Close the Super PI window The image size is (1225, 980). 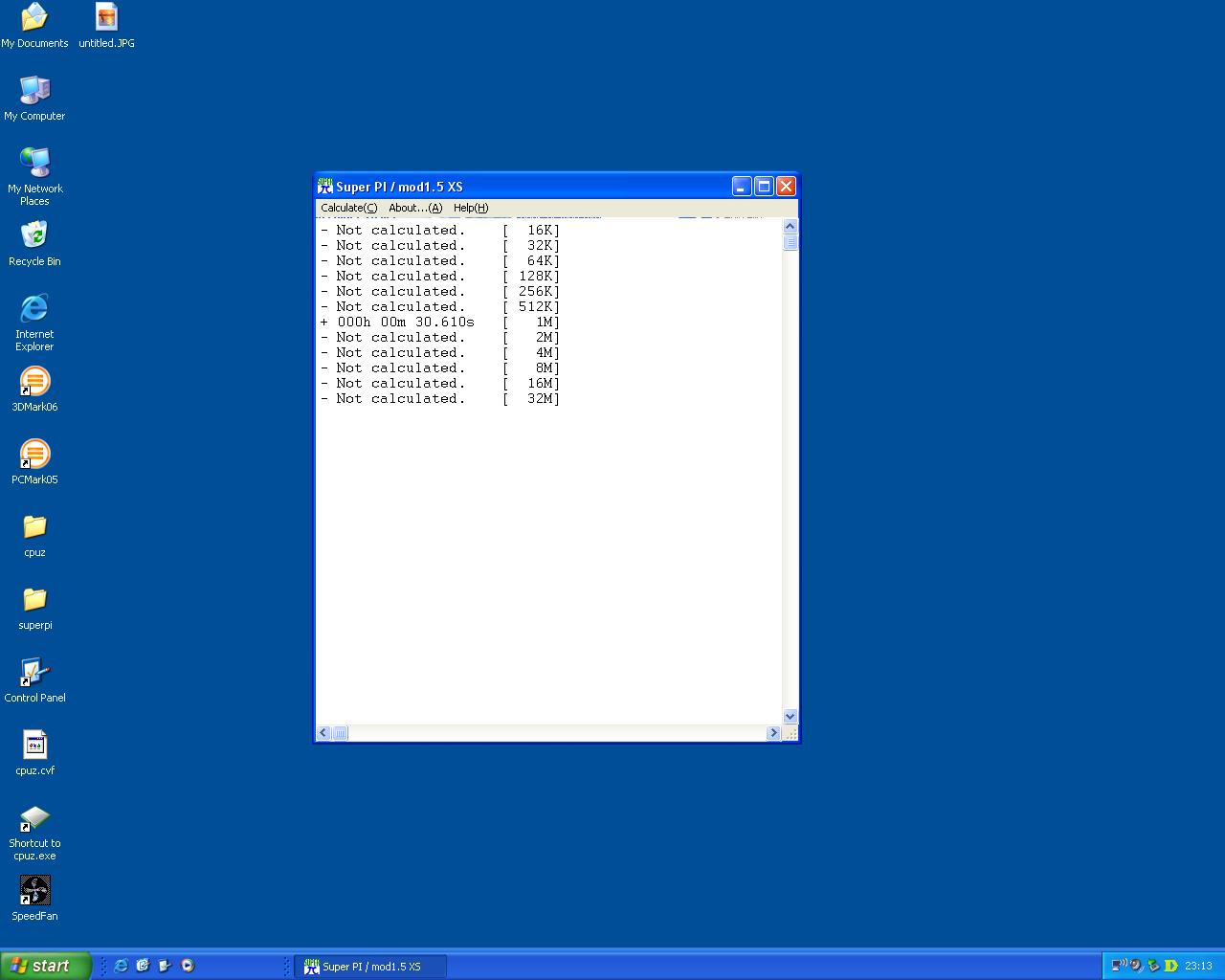(x=786, y=187)
